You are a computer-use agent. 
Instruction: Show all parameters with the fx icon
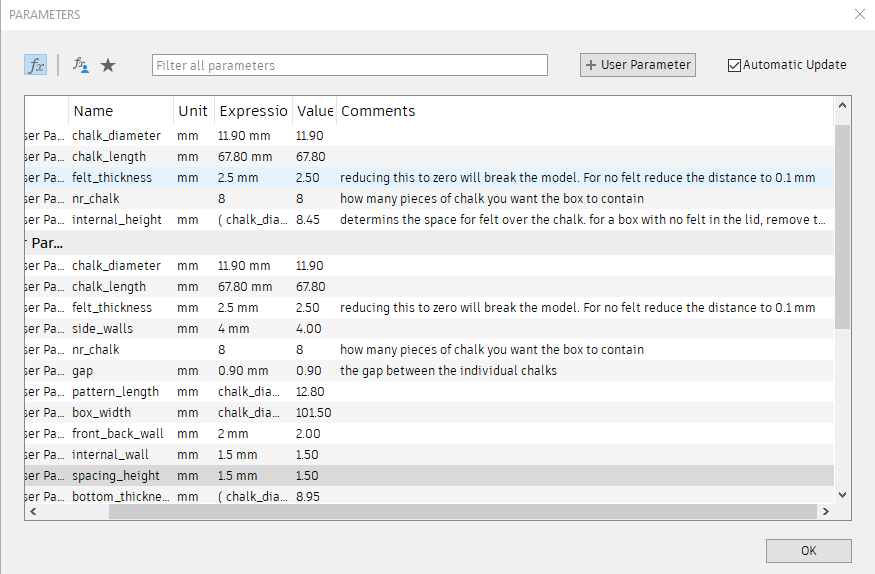pyautogui.click(x=36, y=65)
